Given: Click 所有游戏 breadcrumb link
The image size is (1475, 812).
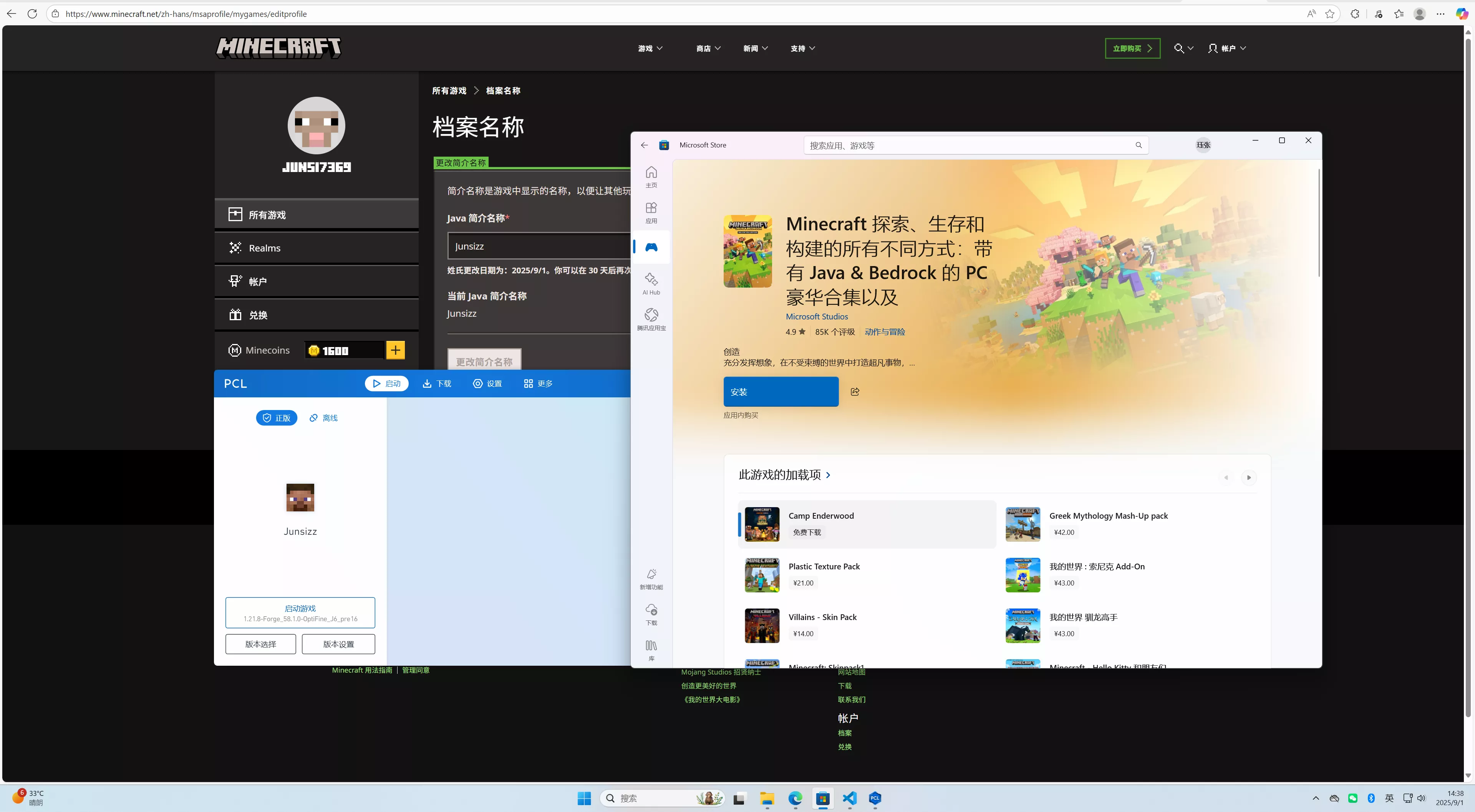Looking at the screenshot, I should 449,90.
